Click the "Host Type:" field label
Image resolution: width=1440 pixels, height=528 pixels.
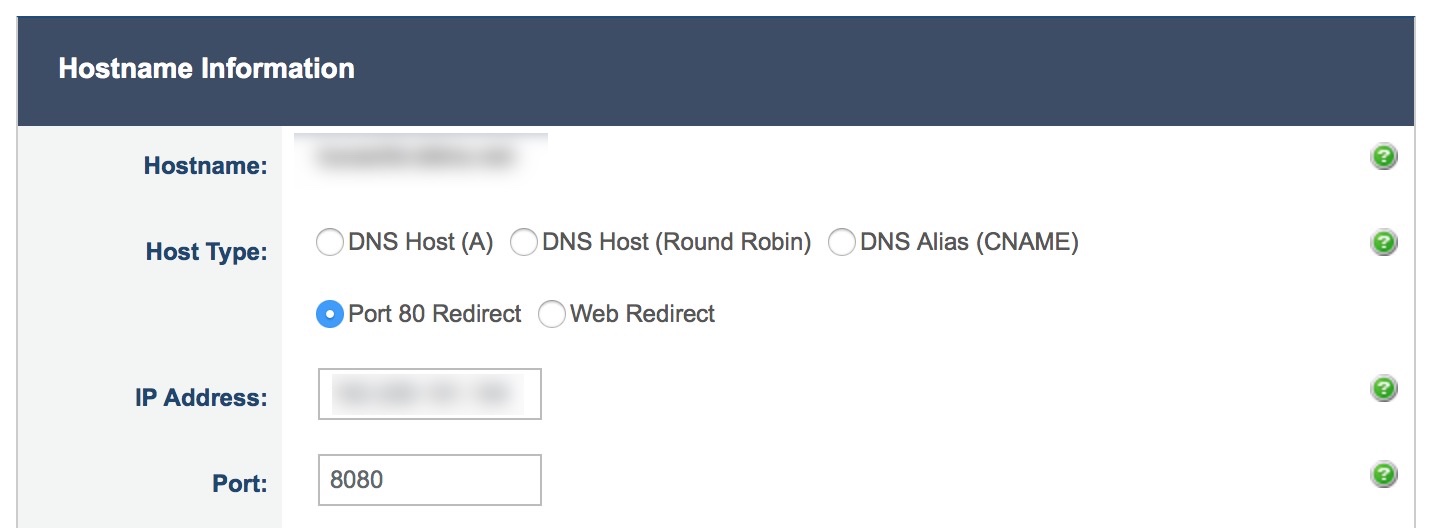[206, 252]
